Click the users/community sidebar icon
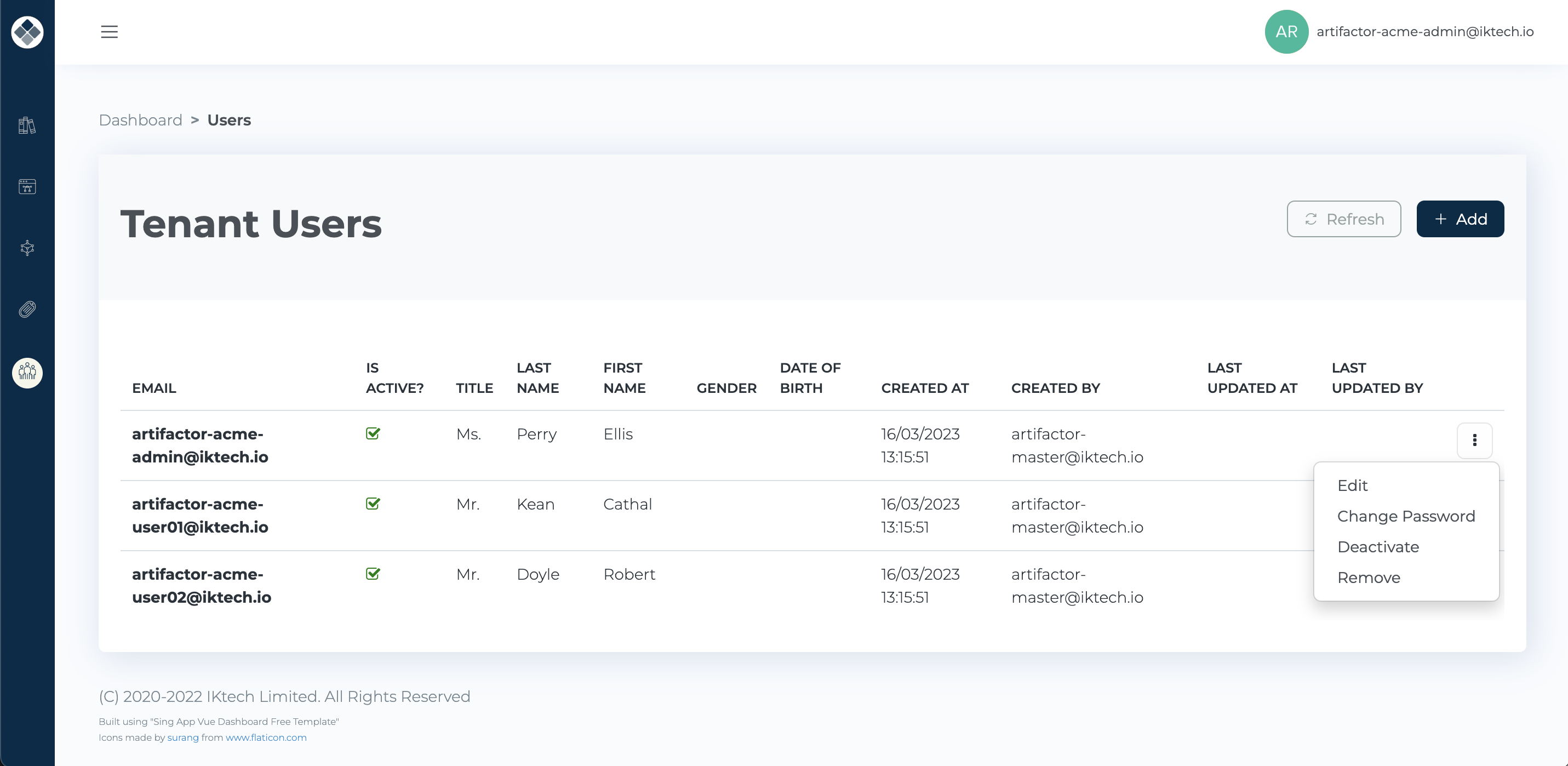 27,372
